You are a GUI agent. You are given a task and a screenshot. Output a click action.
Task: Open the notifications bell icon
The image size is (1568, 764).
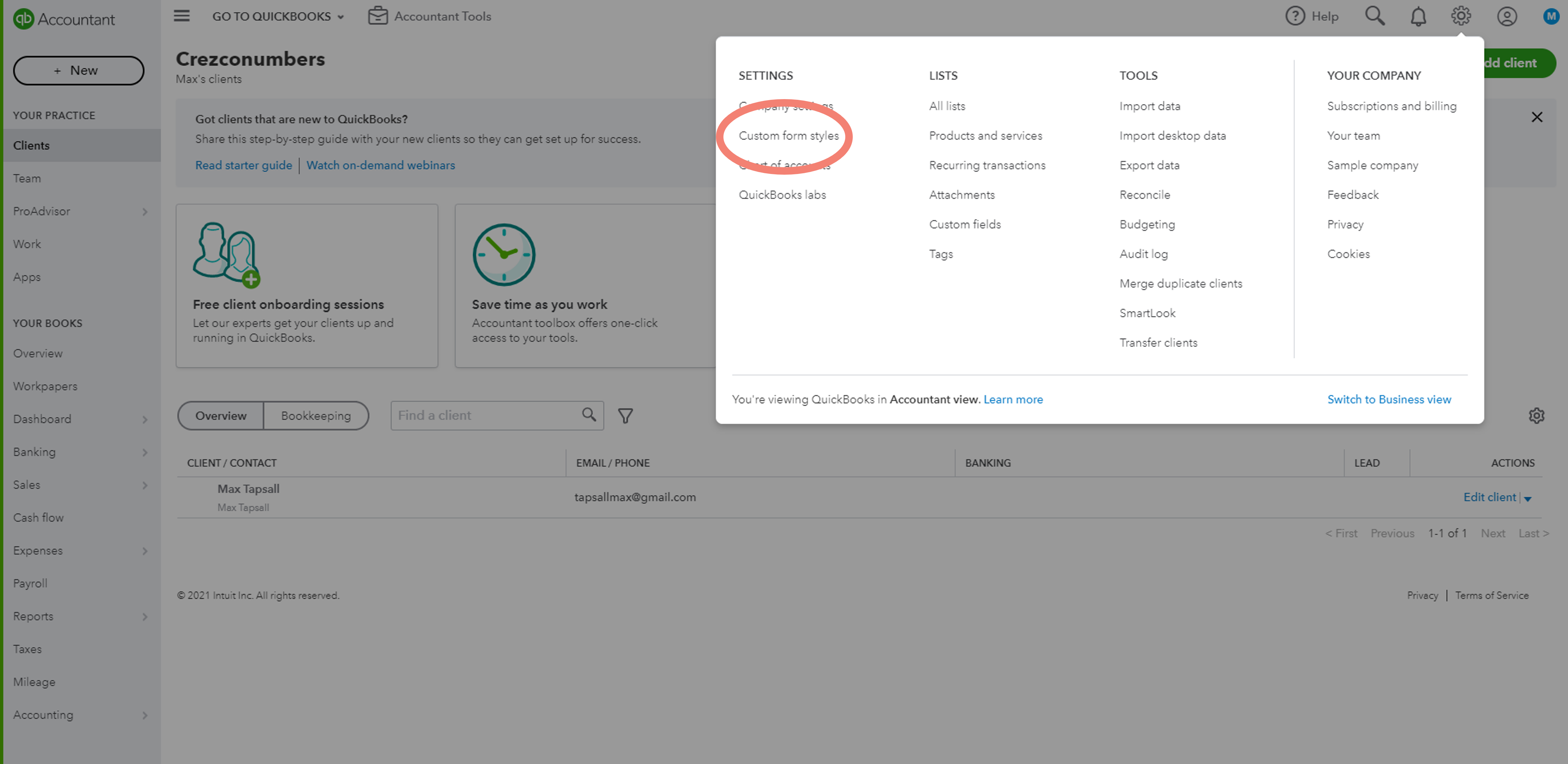(1418, 16)
